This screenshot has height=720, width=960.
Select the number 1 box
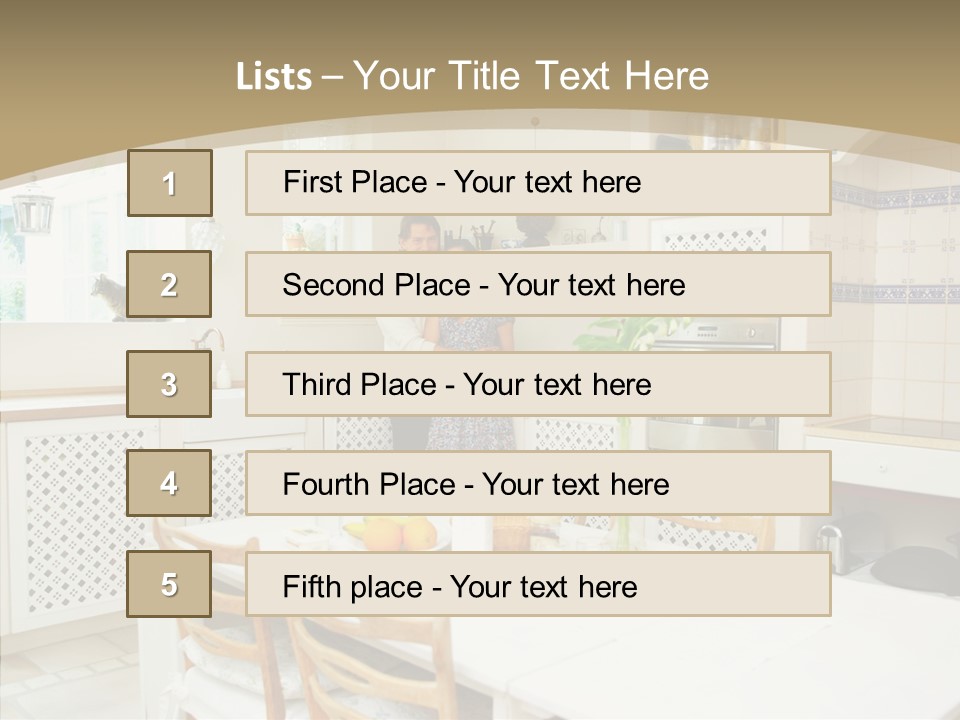point(170,182)
